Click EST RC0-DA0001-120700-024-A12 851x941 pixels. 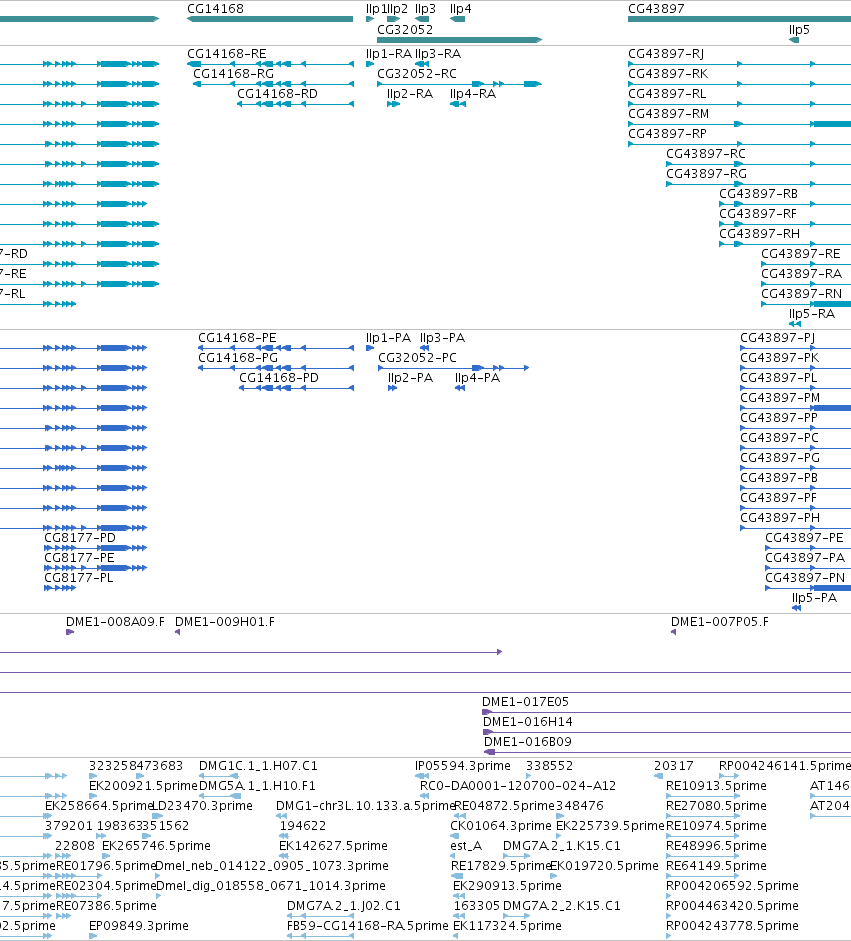[518, 786]
